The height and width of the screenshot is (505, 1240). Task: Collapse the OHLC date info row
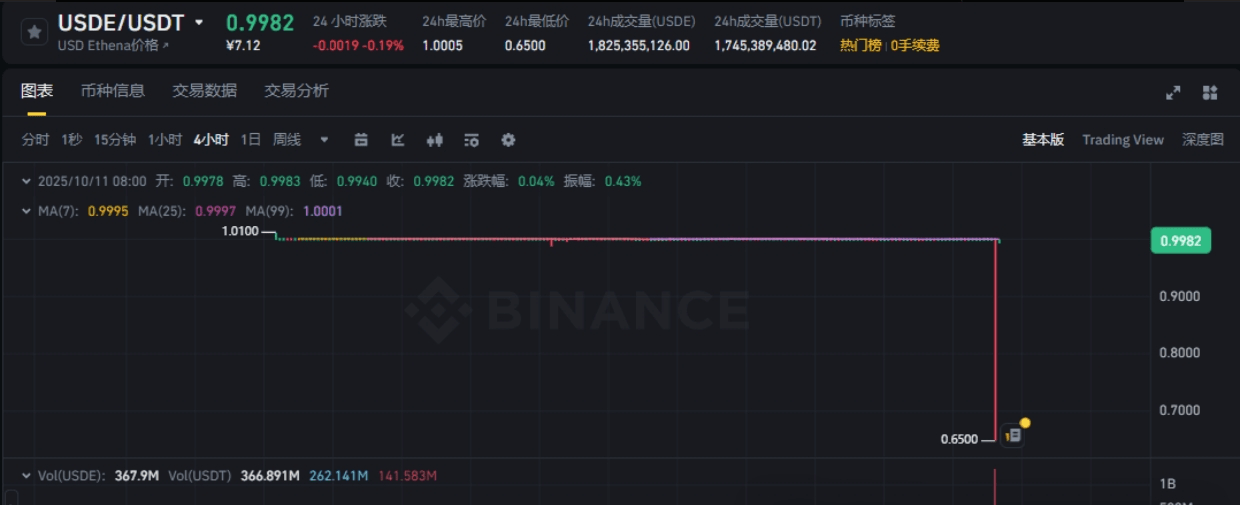[26, 181]
